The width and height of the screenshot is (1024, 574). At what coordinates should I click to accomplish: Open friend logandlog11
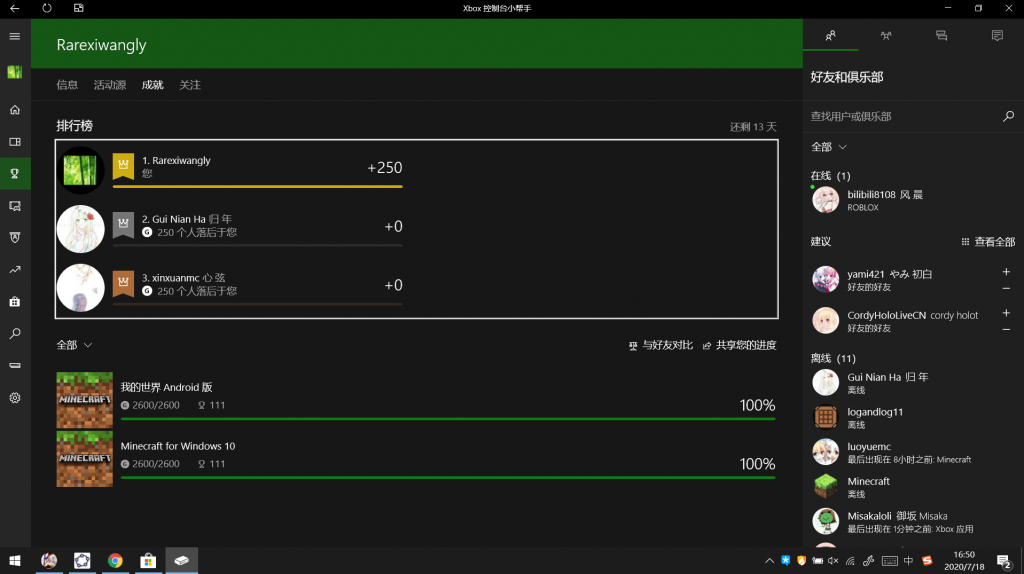point(913,417)
